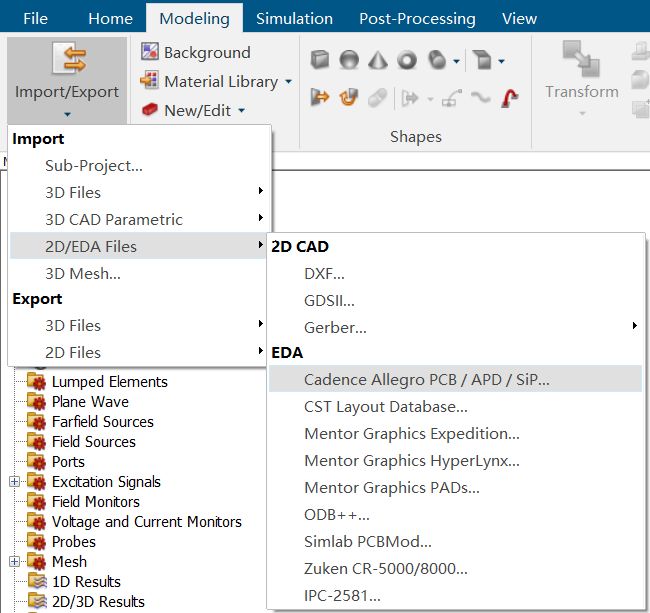Expand the 3D CAD Parametric submenu
Viewport: 650px width, 613px height.
[261, 218]
